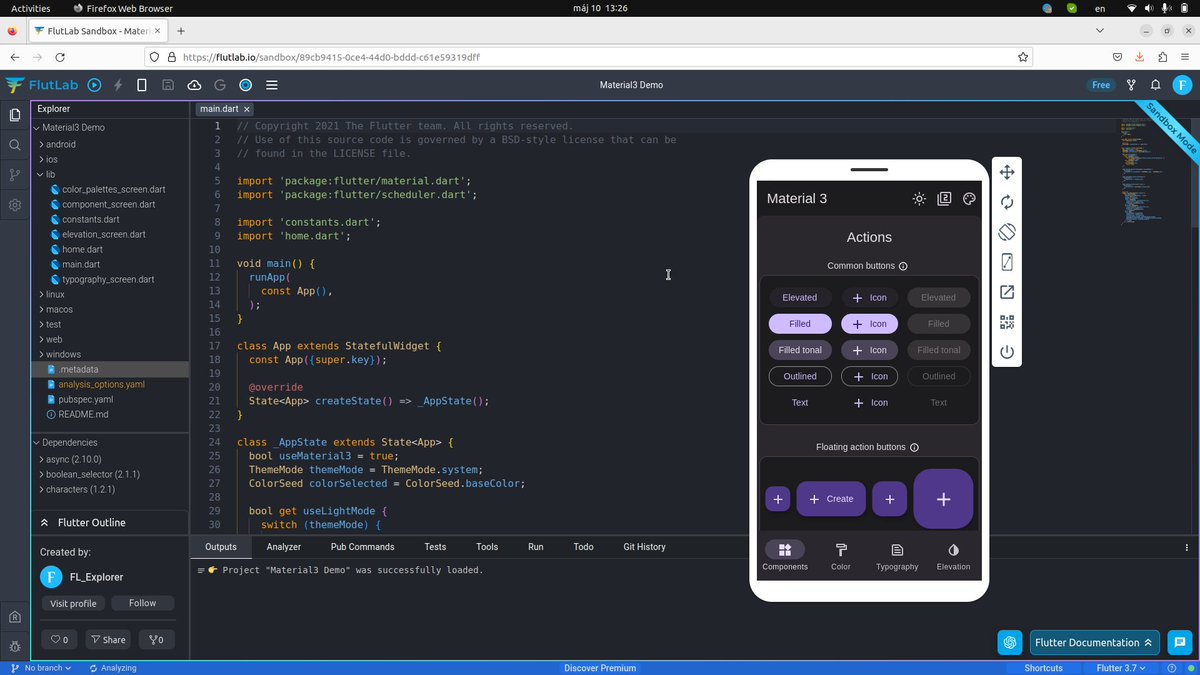Open the Typography tab in the app

(897, 557)
